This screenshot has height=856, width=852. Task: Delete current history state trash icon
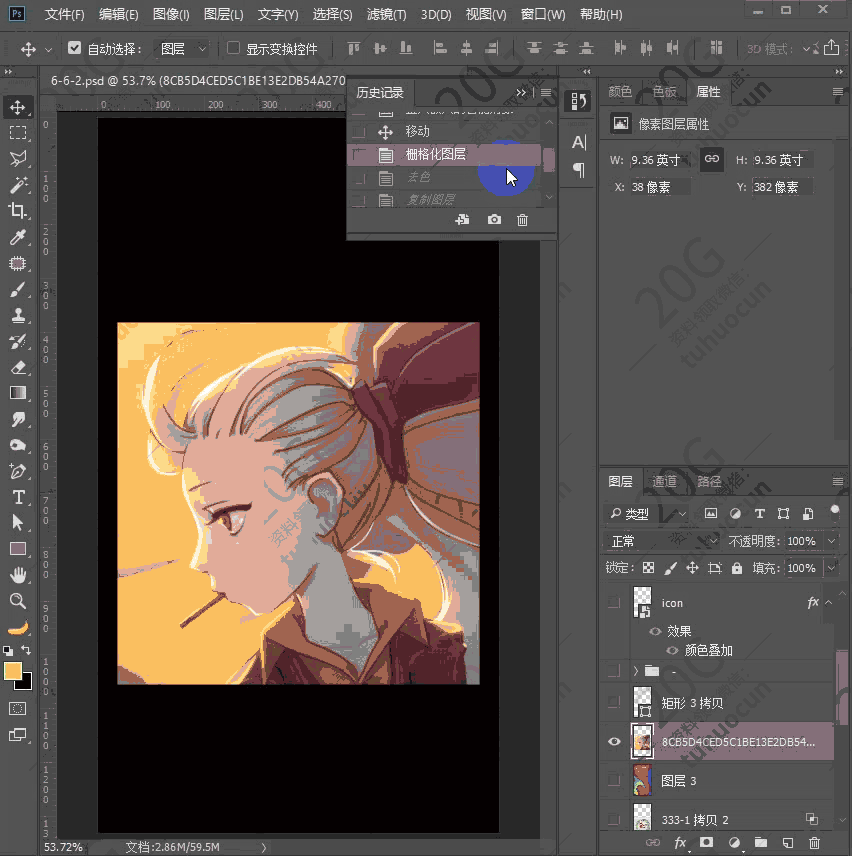click(522, 219)
